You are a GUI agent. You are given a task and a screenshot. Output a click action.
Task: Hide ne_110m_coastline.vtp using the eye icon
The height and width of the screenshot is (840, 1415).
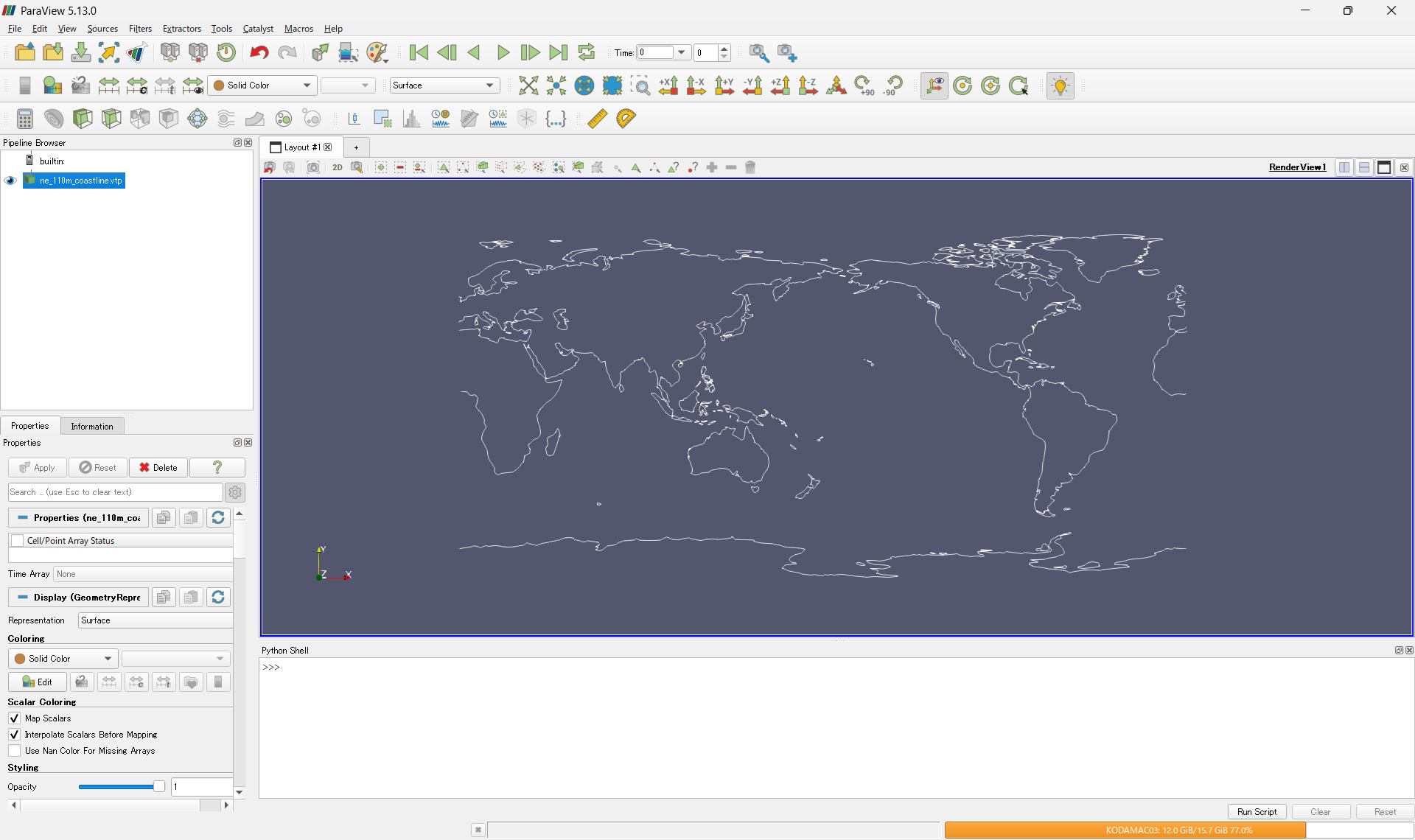[10, 181]
